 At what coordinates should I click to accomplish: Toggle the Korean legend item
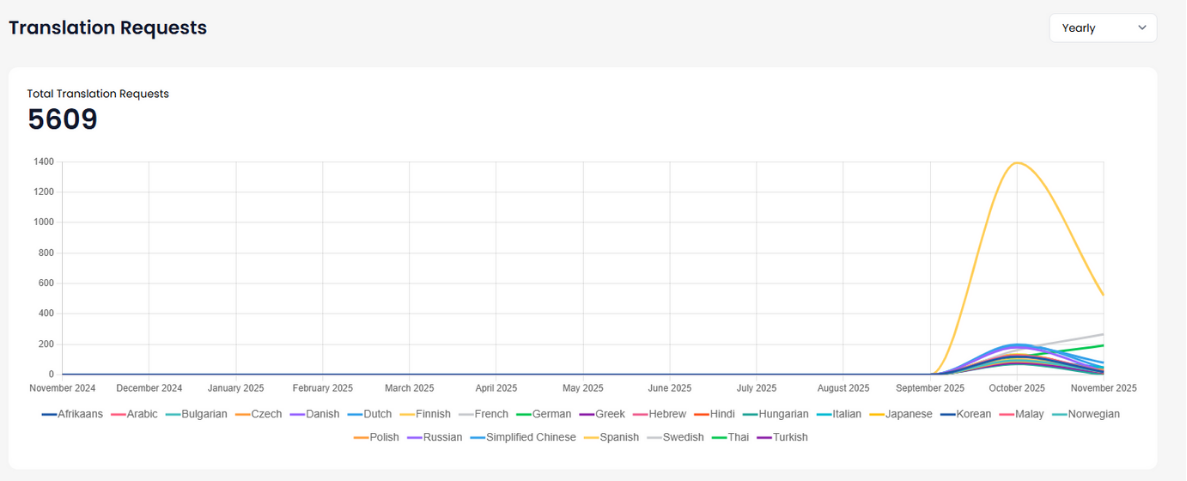966,414
